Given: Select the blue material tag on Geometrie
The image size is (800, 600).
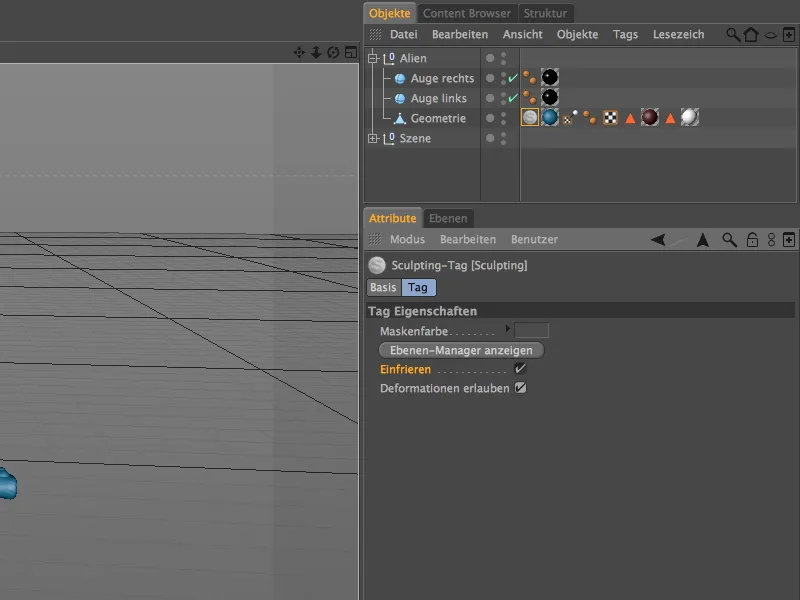Looking at the screenshot, I should point(549,117).
